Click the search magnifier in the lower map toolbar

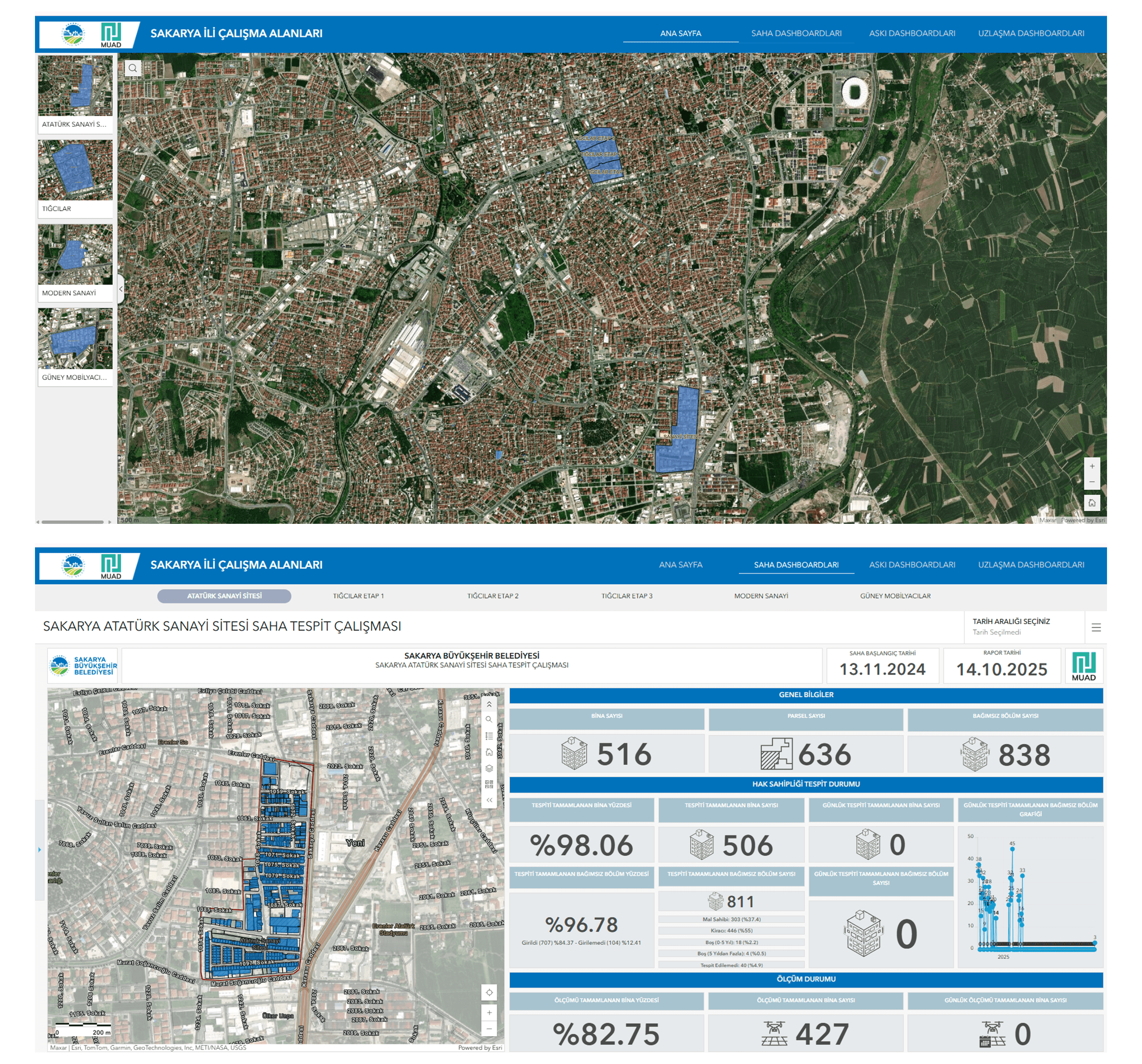[489, 719]
